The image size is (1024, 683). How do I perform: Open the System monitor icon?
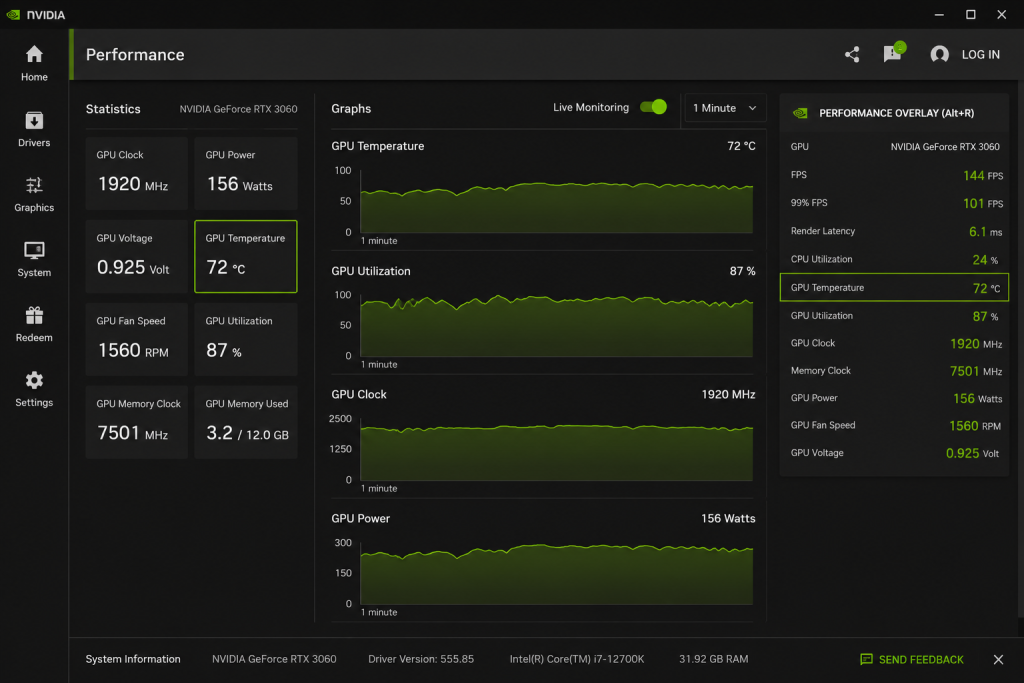point(34,250)
